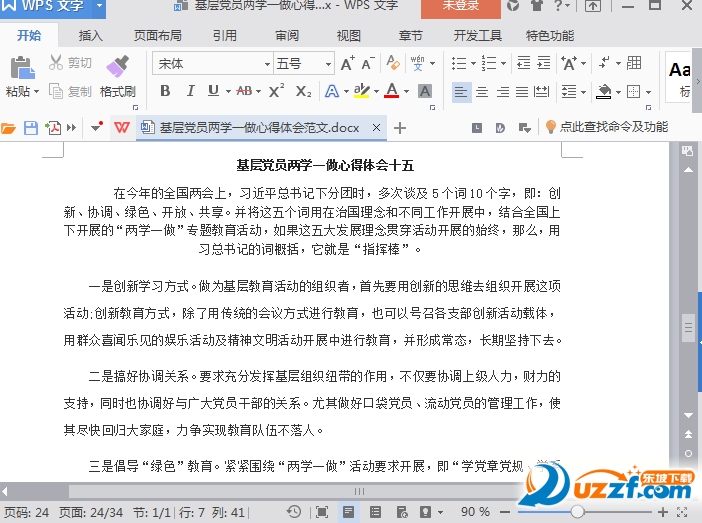Click WPS home W icon

pyautogui.click(x=121, y=128)
